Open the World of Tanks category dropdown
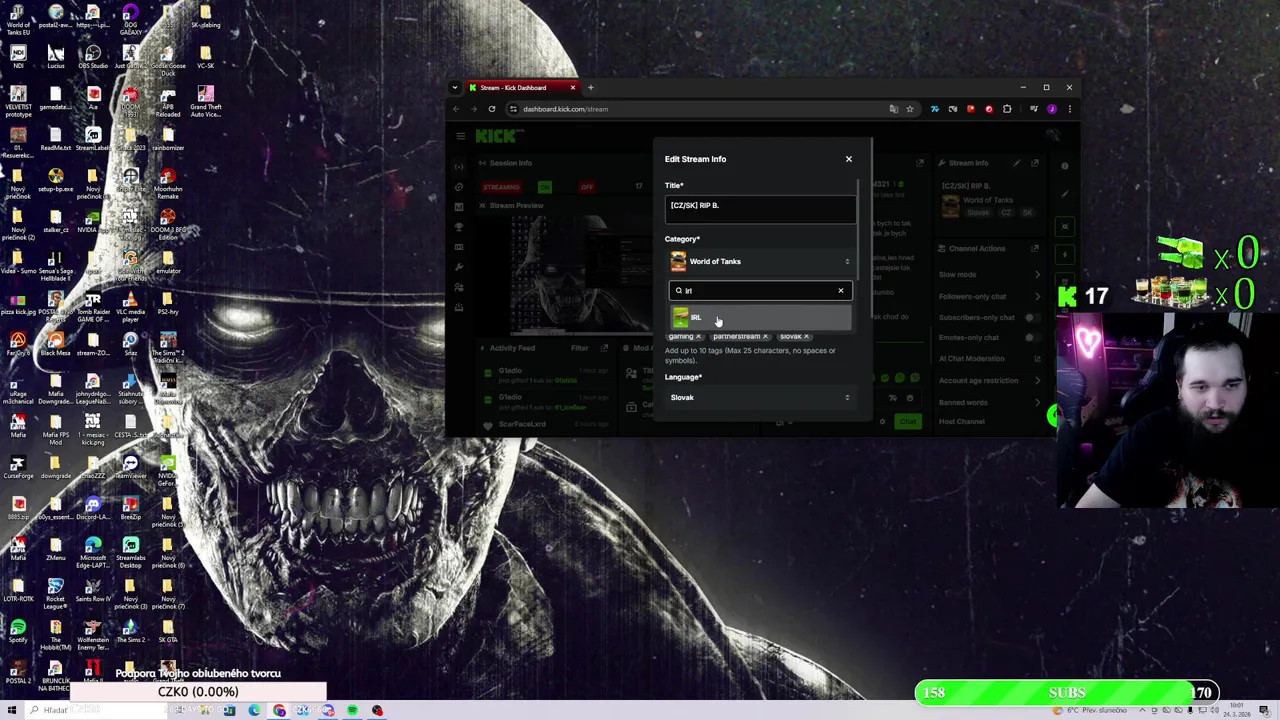Image resolution: width=1280 pixels, height=720 pixels. [760, 262]
